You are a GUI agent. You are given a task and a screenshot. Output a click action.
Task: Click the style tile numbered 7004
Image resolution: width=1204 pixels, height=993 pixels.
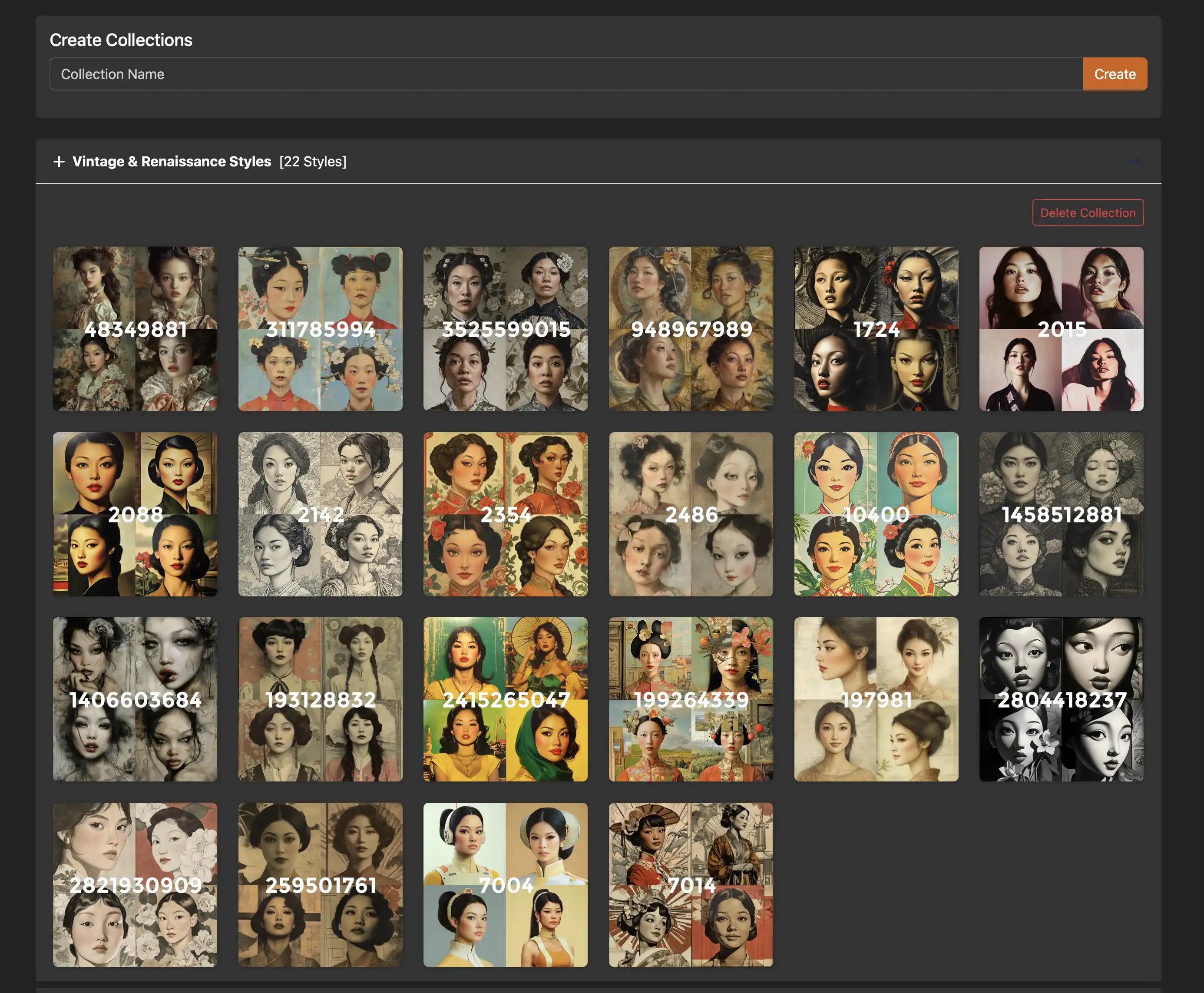[x=506, y=884]
